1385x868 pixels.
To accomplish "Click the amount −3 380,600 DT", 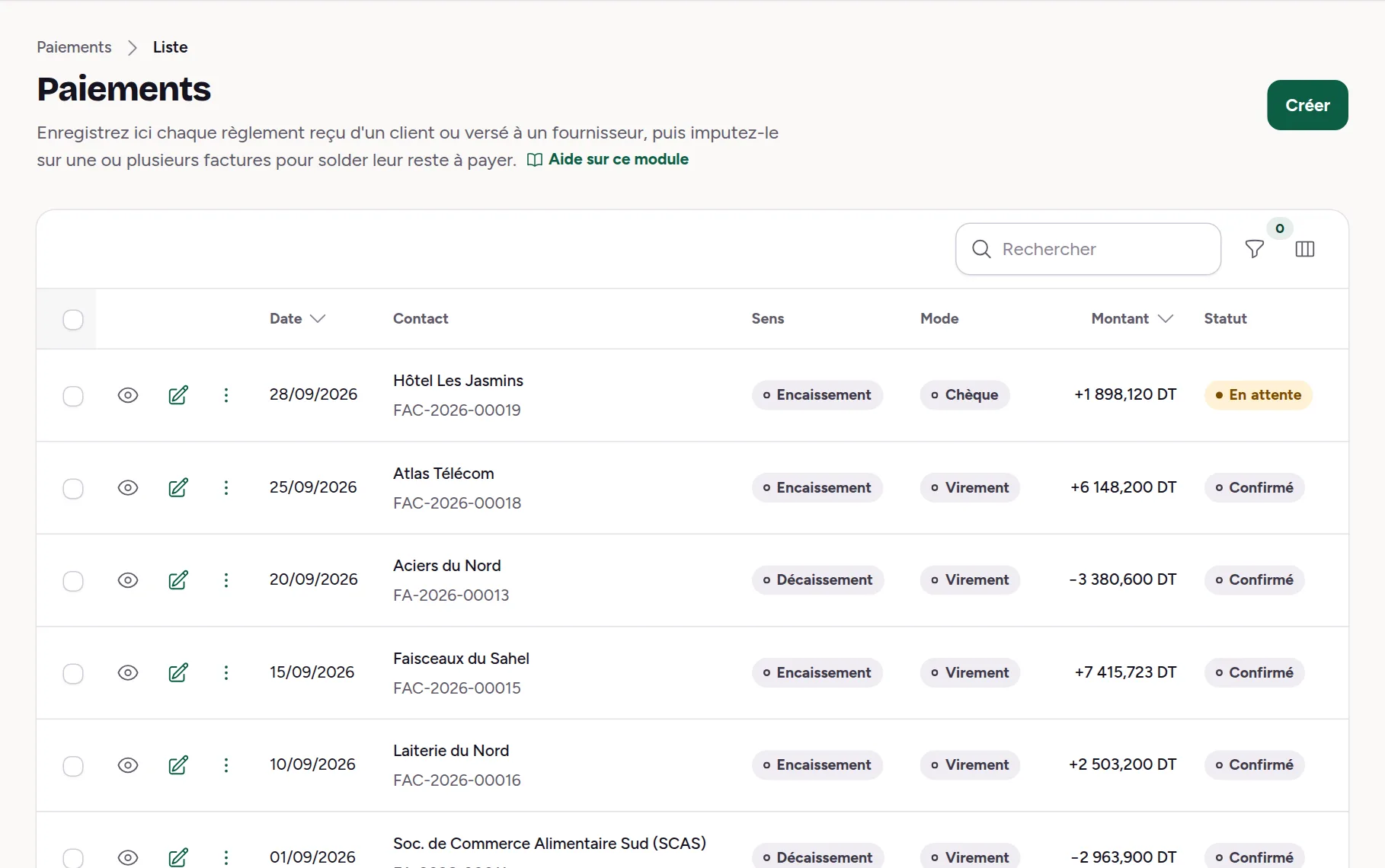I will coord(1122,579).
